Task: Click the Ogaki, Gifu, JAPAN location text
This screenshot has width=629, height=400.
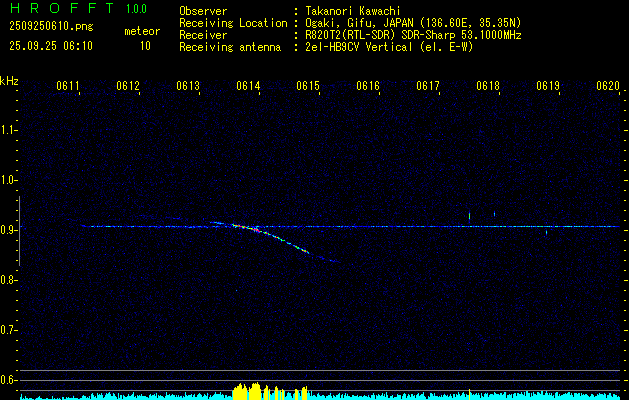Action: (413, 23)
